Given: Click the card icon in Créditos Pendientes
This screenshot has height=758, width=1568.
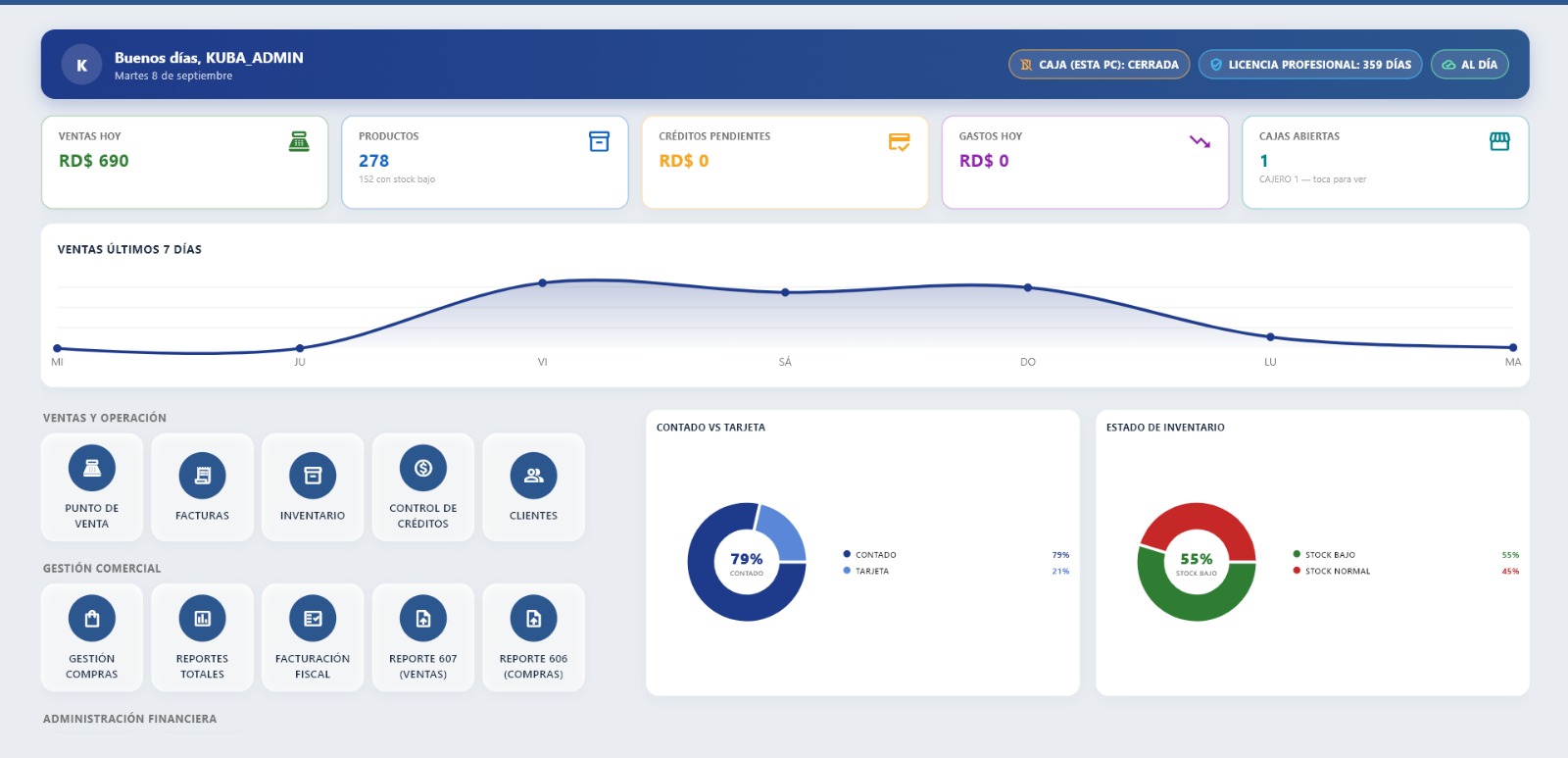Looking at the screenshot, I should [x=900, y=142].
